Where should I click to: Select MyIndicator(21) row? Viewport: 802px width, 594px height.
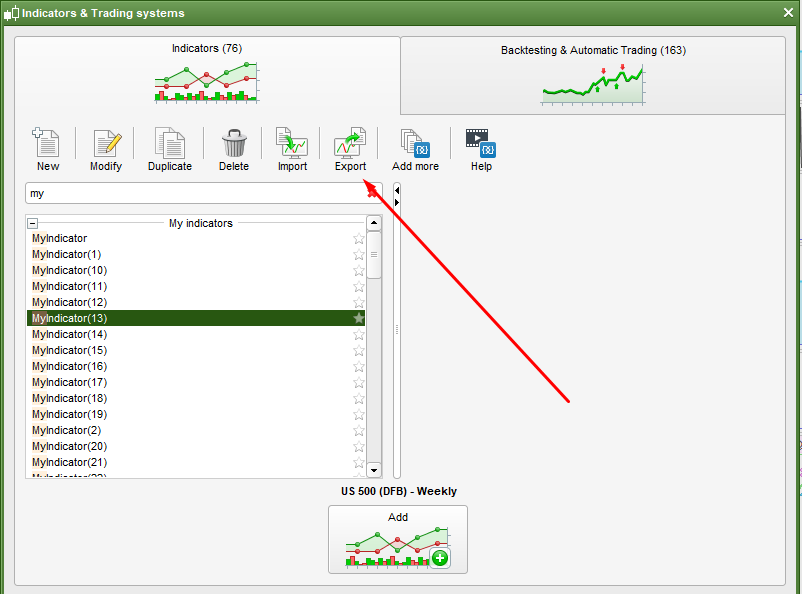[x=196, y=463]
